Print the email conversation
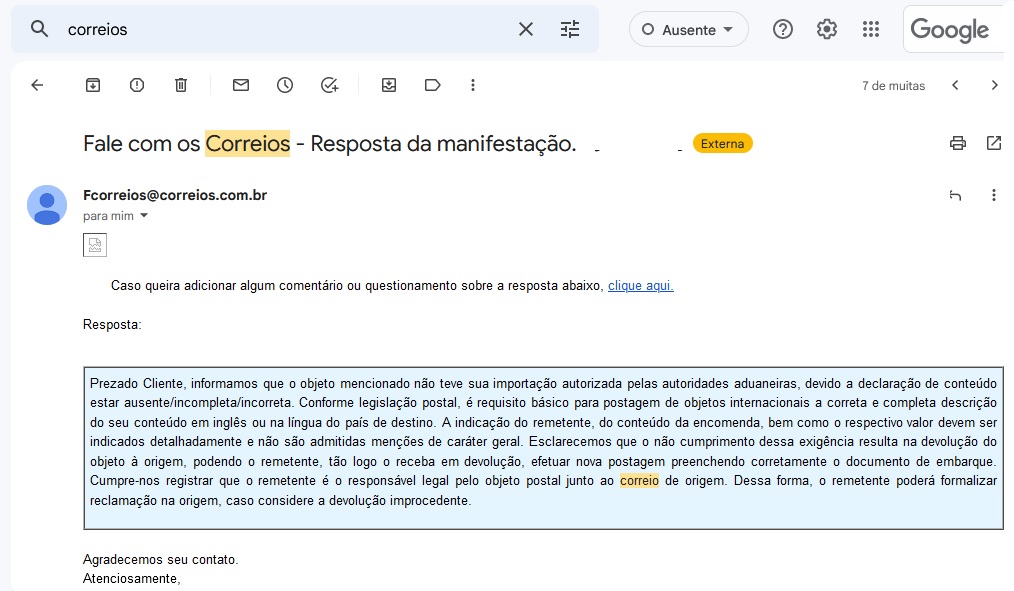 pyautogui.click(x=958, y=144)
